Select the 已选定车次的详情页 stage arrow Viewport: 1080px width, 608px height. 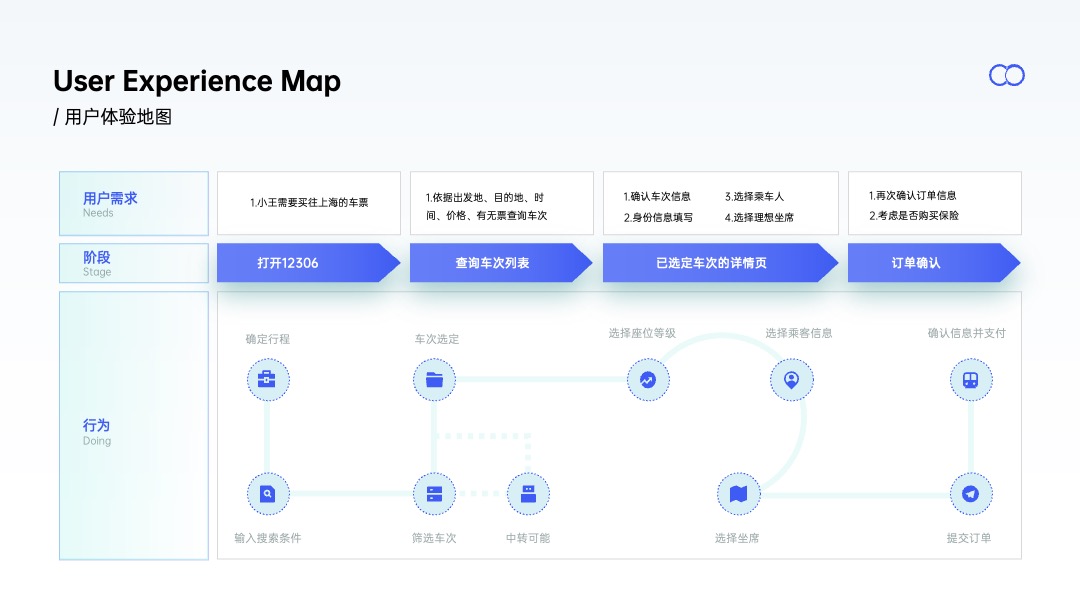point(720,262)
